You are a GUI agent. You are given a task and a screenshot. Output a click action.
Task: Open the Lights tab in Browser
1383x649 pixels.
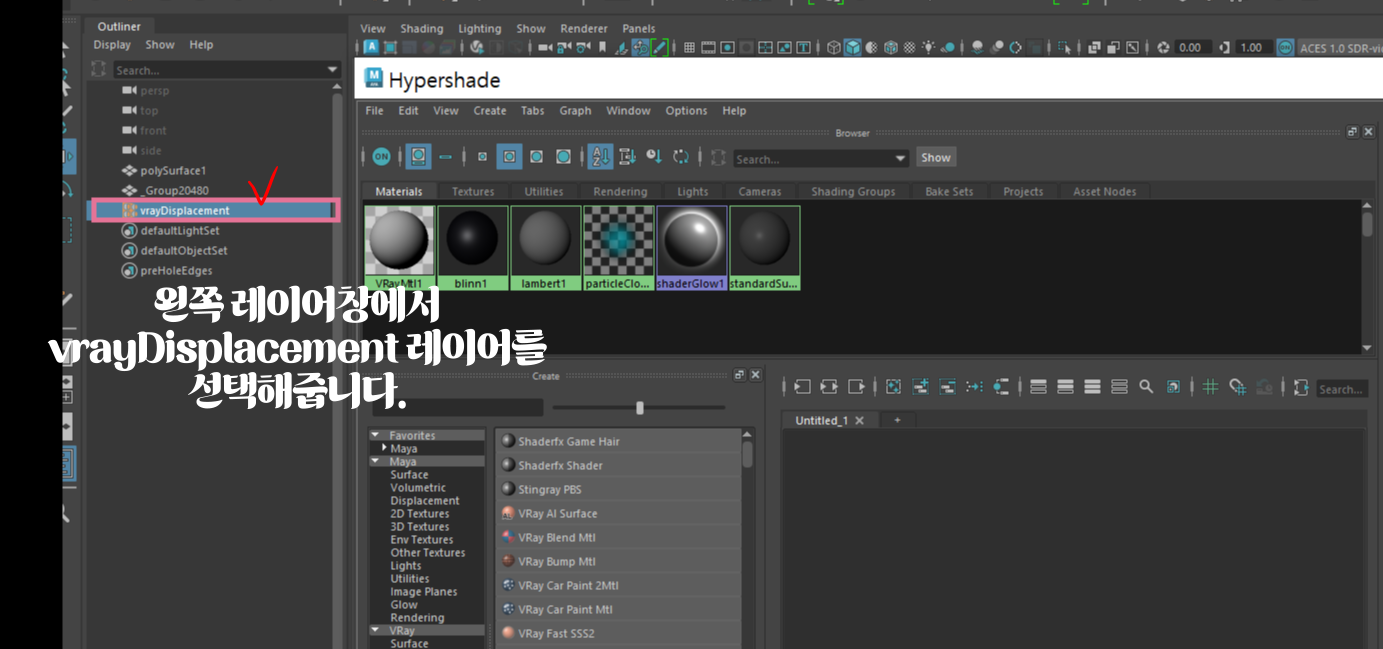click(692, 191)
